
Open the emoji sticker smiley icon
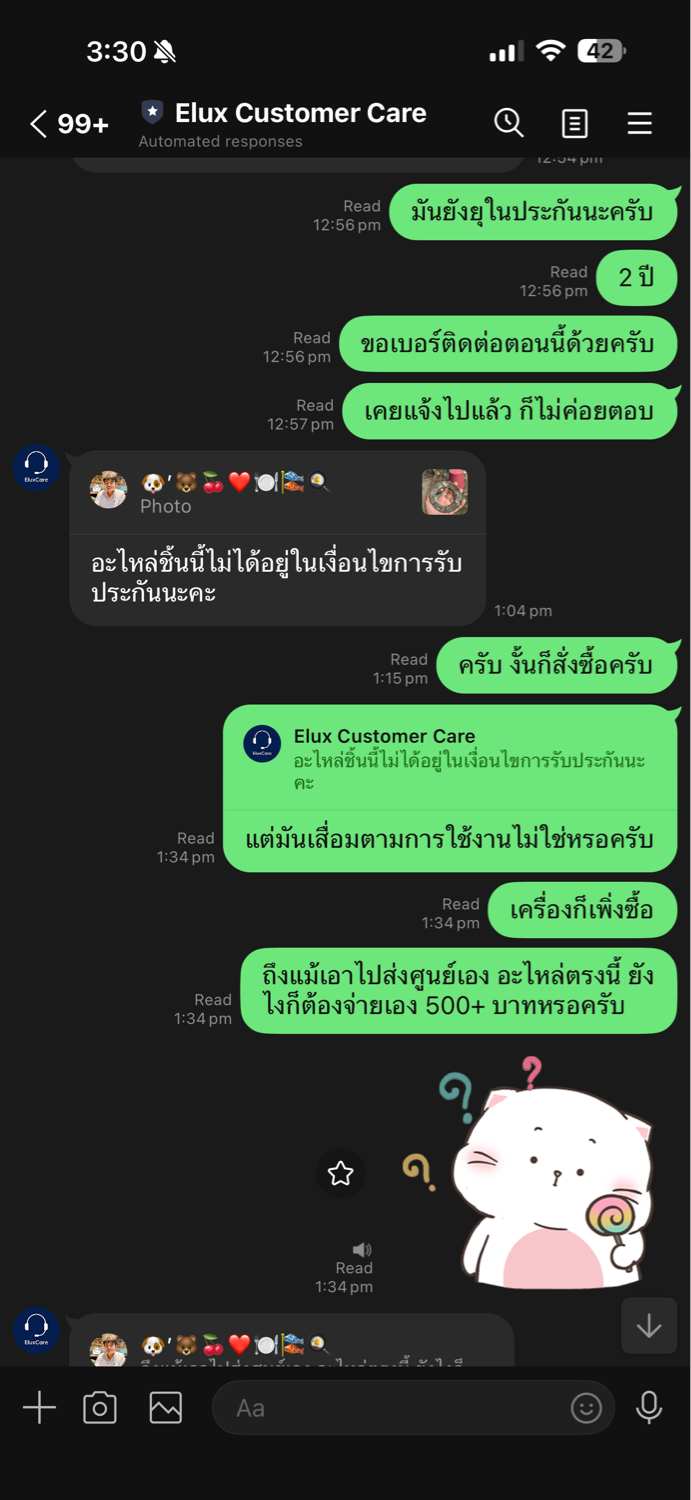(x=587, y=1408)
